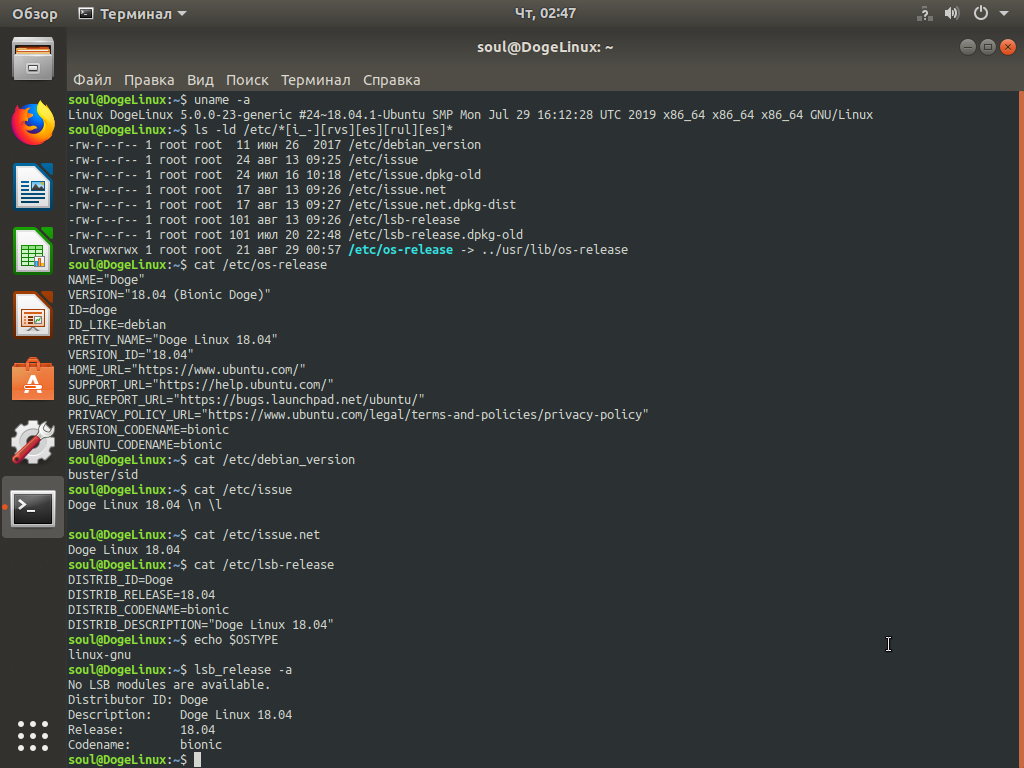1024x768 pixels.
Task: Click the BUG_REPORT_URL launchpad line
Action: pyautogui.click(x=246, y=400)
